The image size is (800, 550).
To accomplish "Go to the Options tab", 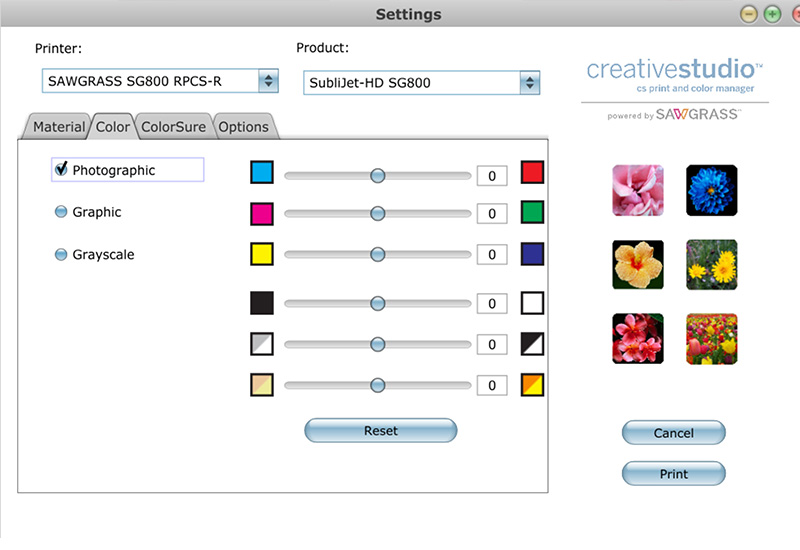I will pos(243,127).
